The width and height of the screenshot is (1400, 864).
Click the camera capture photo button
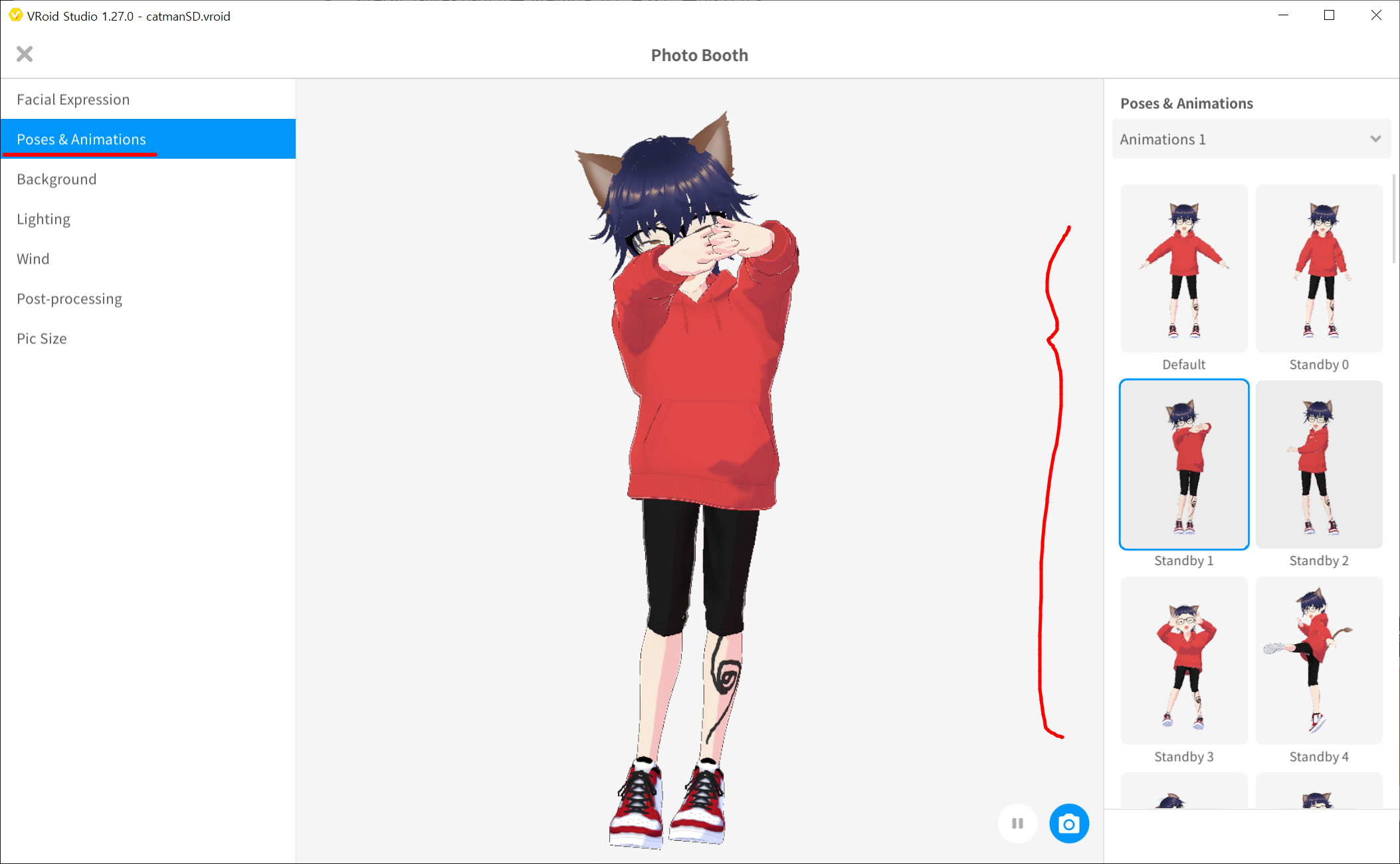click(1068, 823)
